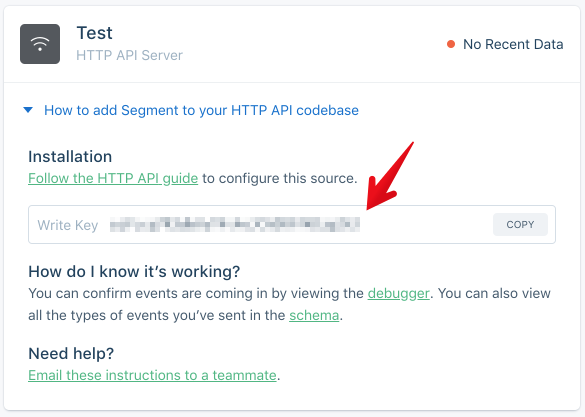Click How to add Segment heading link

click(201, 110)
